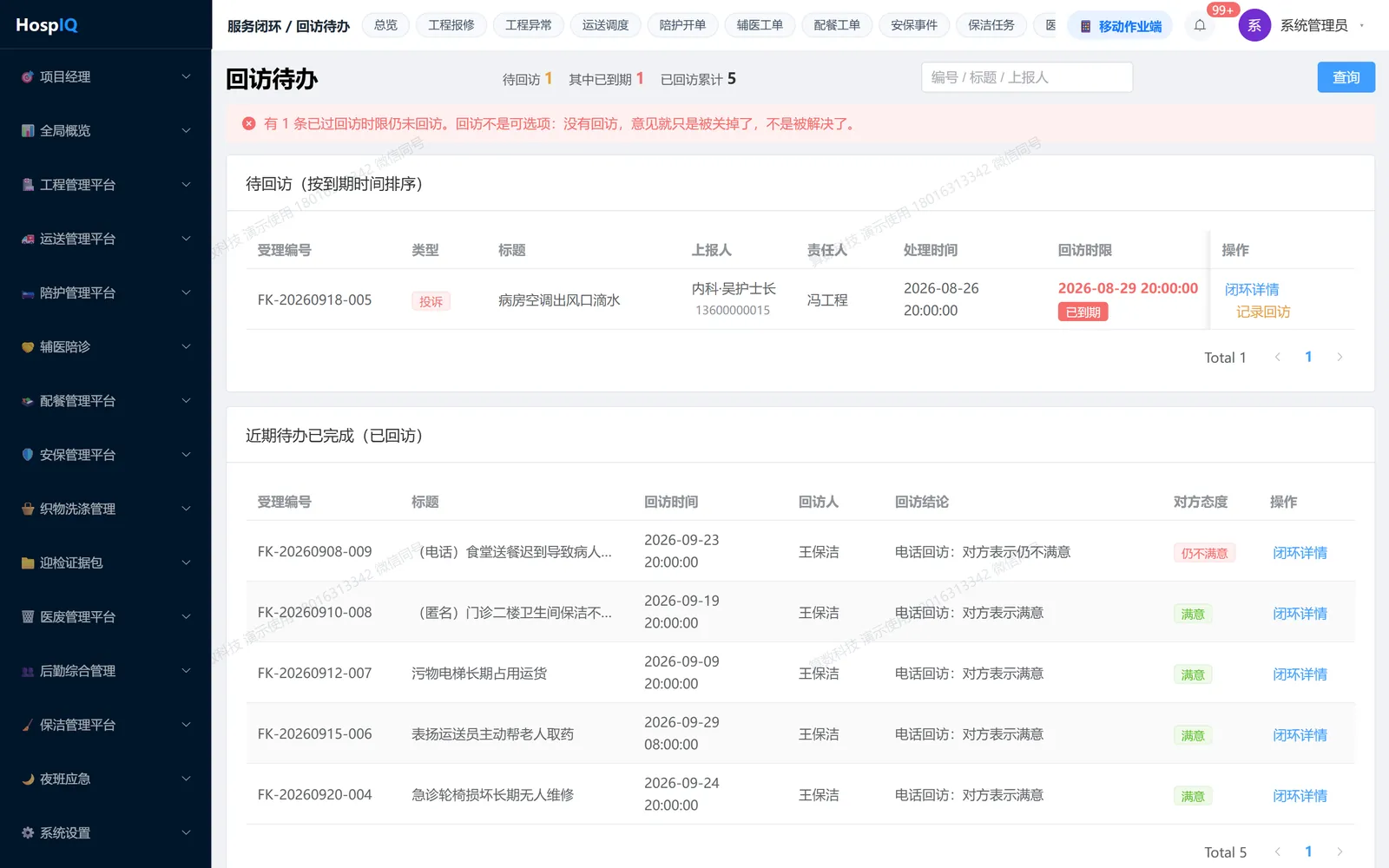Image resolution: width=1389 pixels, height=868 pixels.
Task: Click the 配餐管理平台 icon
Action: tap(28, 401)
